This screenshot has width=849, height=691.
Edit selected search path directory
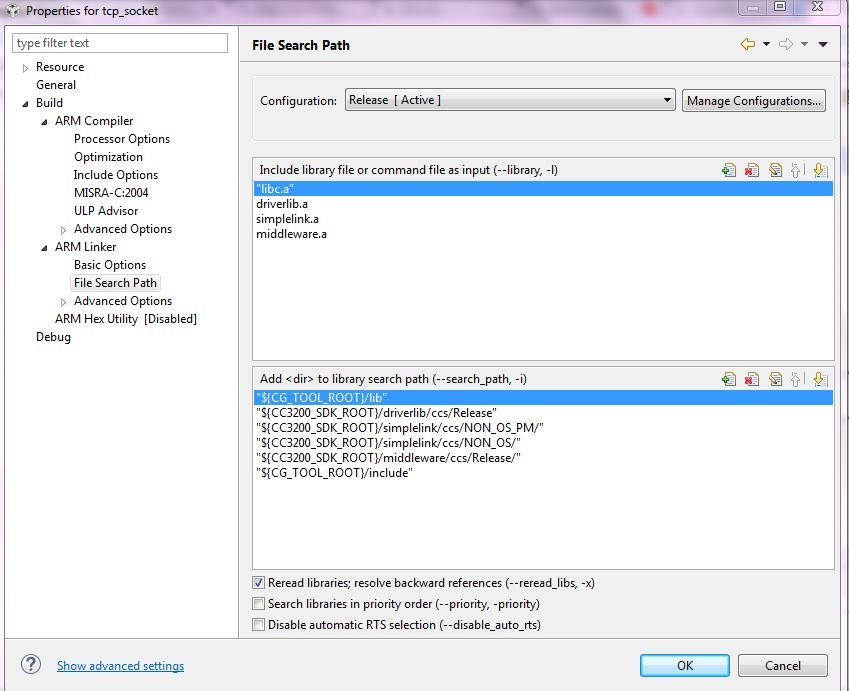(x=775, y=379)
